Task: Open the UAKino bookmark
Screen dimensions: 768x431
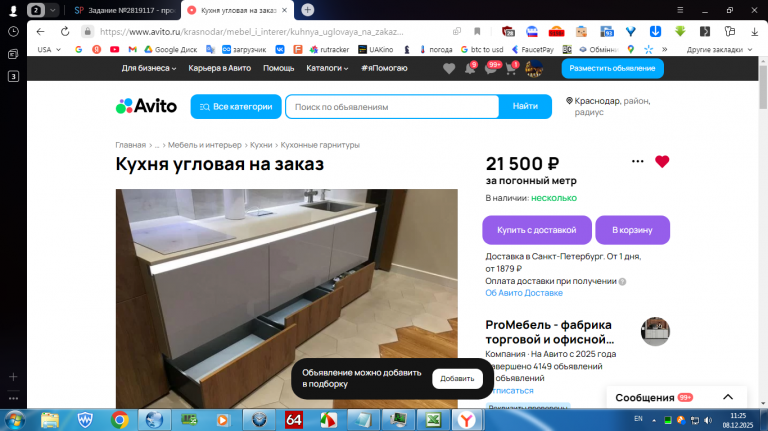Action: (376, 49)
